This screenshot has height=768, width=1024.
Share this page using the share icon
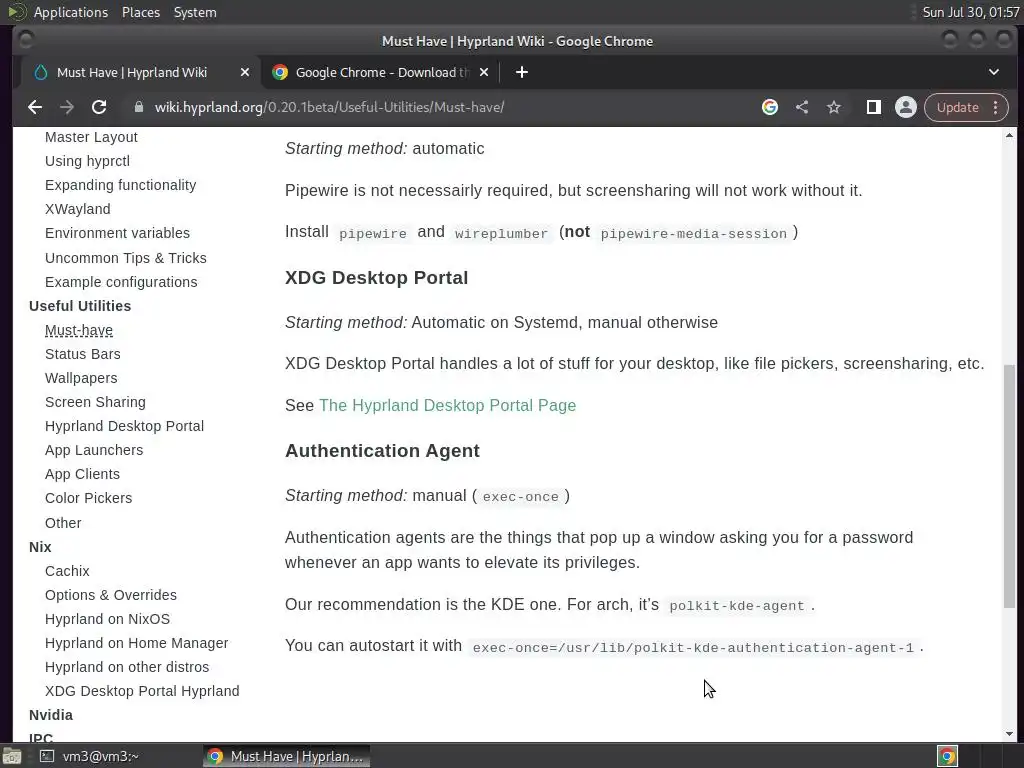click(802, 107)
